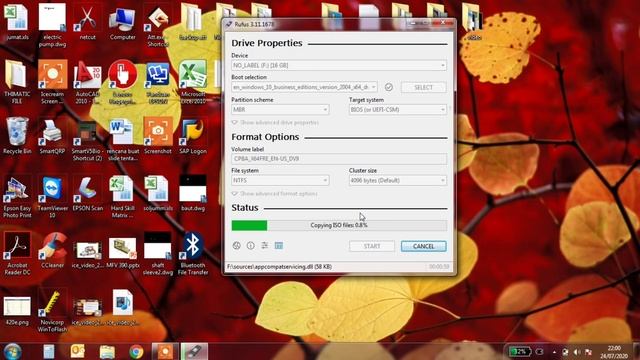Open baut.dwg desktop file
The width and height of the screenshot is (640, 360).
(x=193, y=194)
